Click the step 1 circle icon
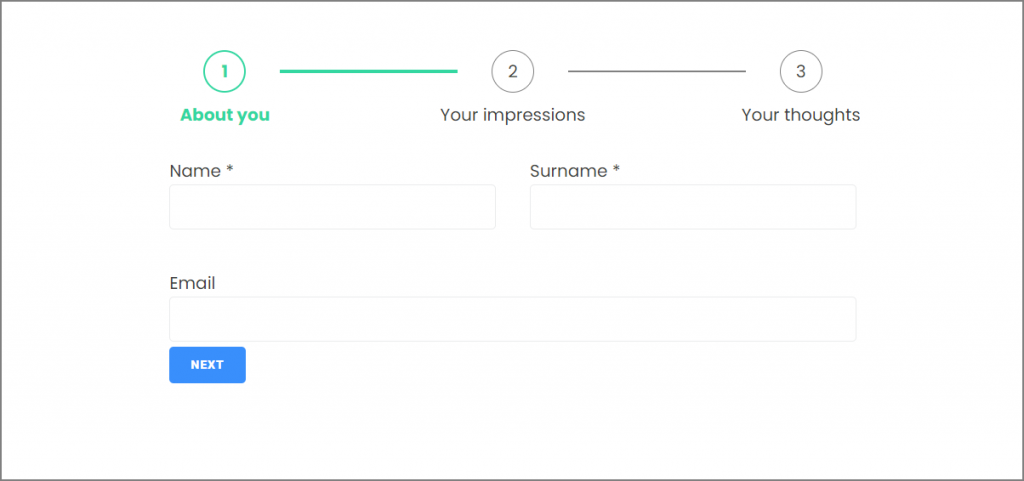 click(x=225, y=71)
